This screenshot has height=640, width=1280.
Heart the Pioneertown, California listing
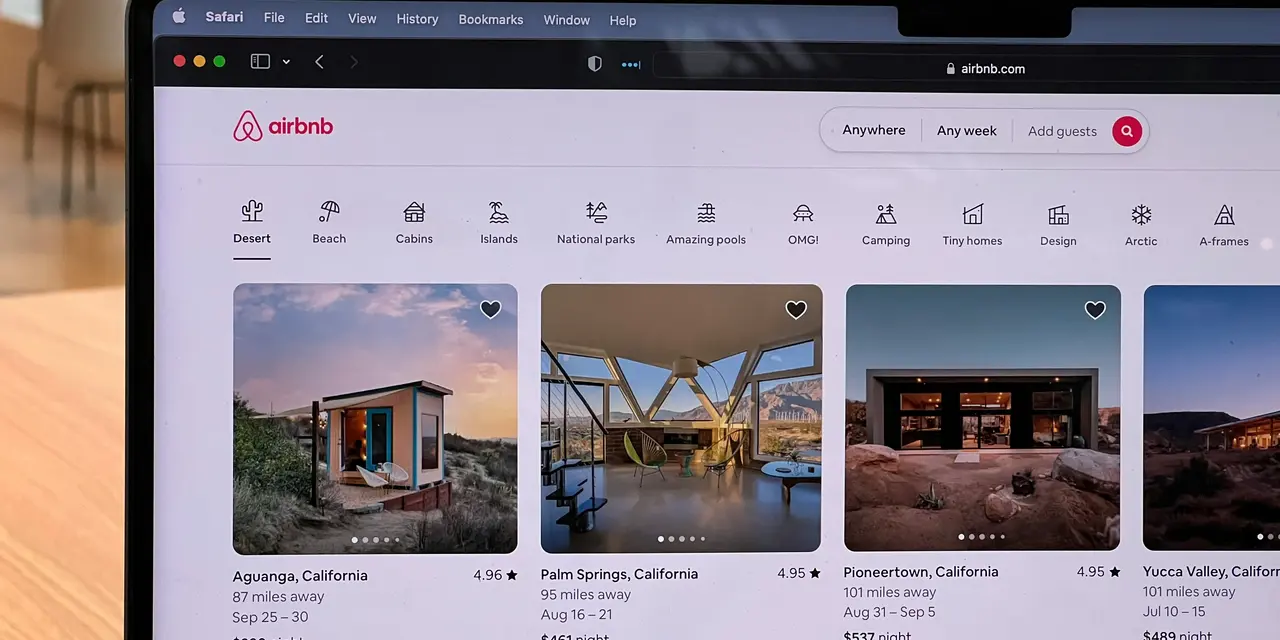(1095, 310)
